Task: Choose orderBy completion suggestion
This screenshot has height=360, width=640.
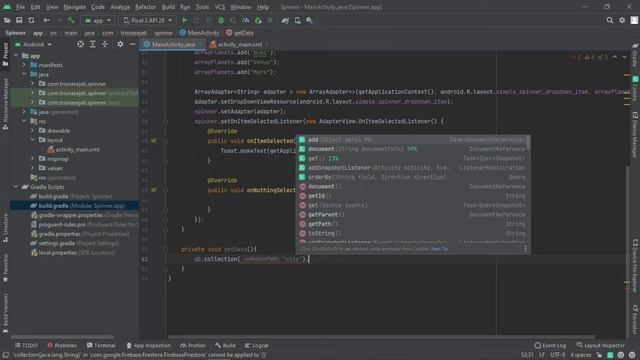Action: pos(412,177)
